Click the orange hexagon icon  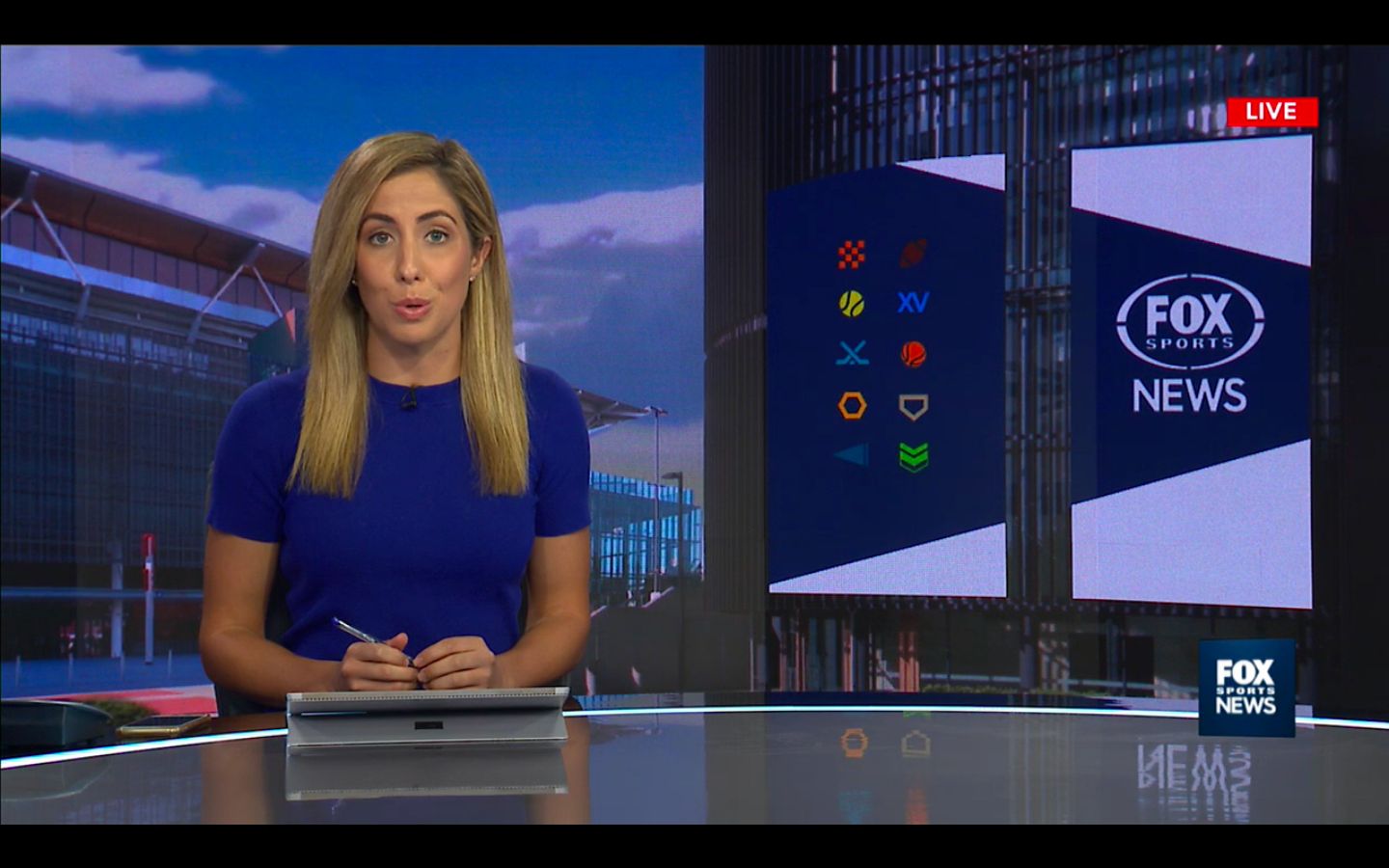click(852, 406)
